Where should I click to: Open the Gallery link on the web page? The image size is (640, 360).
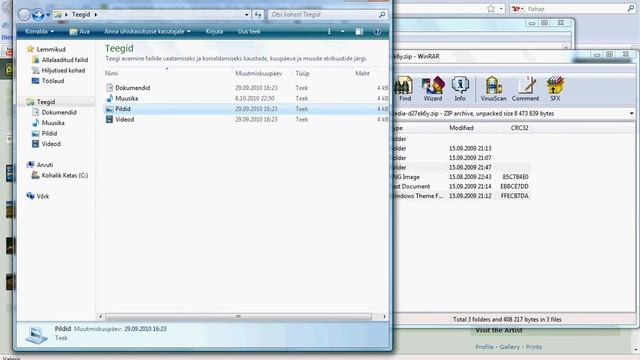pos(509,347)
